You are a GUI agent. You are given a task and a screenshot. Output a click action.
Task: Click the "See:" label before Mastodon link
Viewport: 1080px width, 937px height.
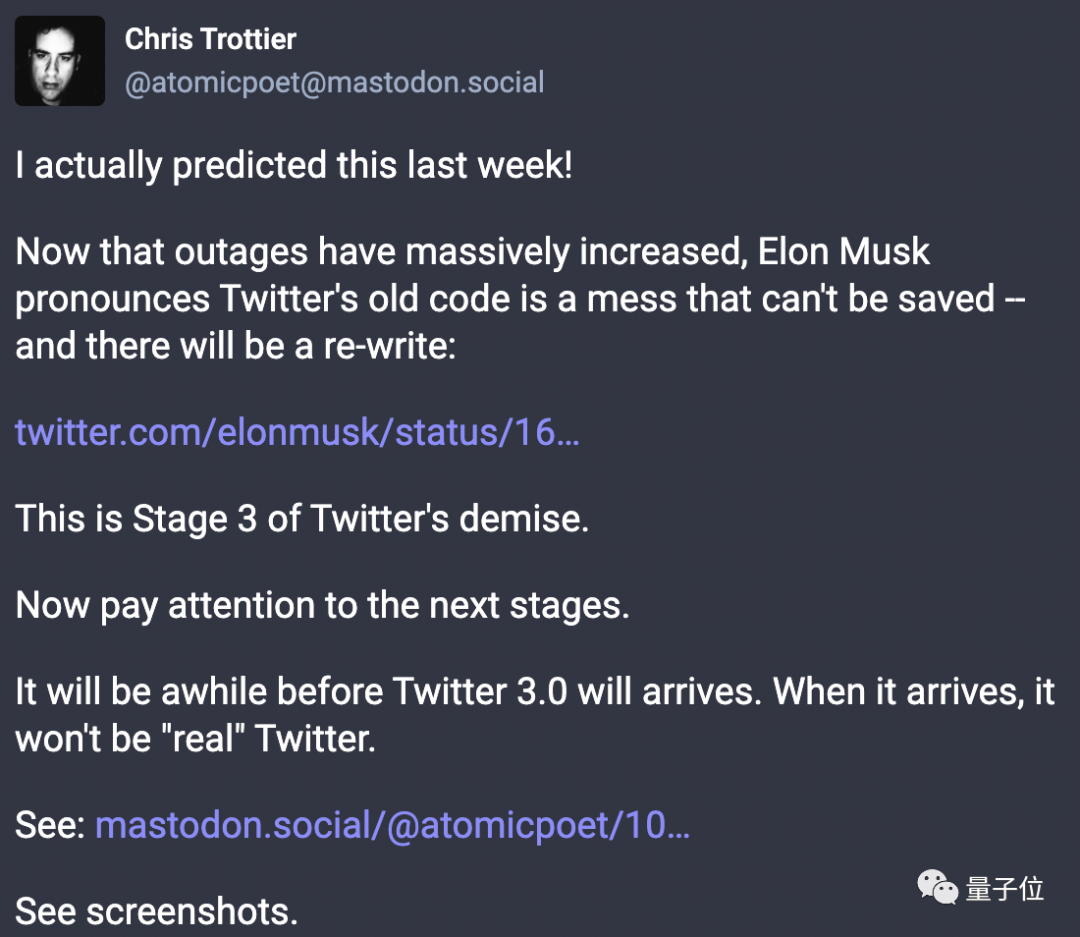(x=50, y=826)
